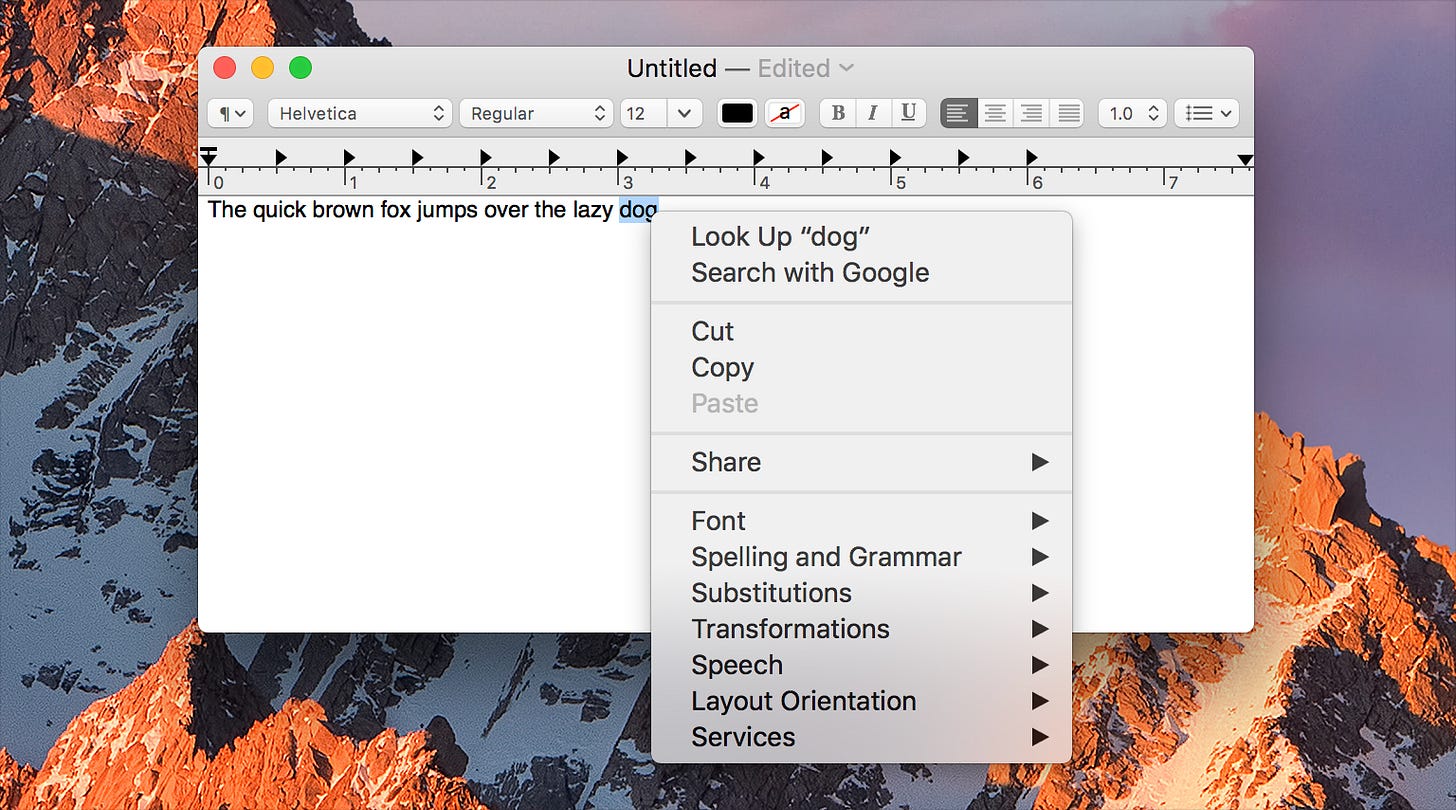
Task: Select Copy from the context menu
Action: pyautogui.click(x=722, y=367)
